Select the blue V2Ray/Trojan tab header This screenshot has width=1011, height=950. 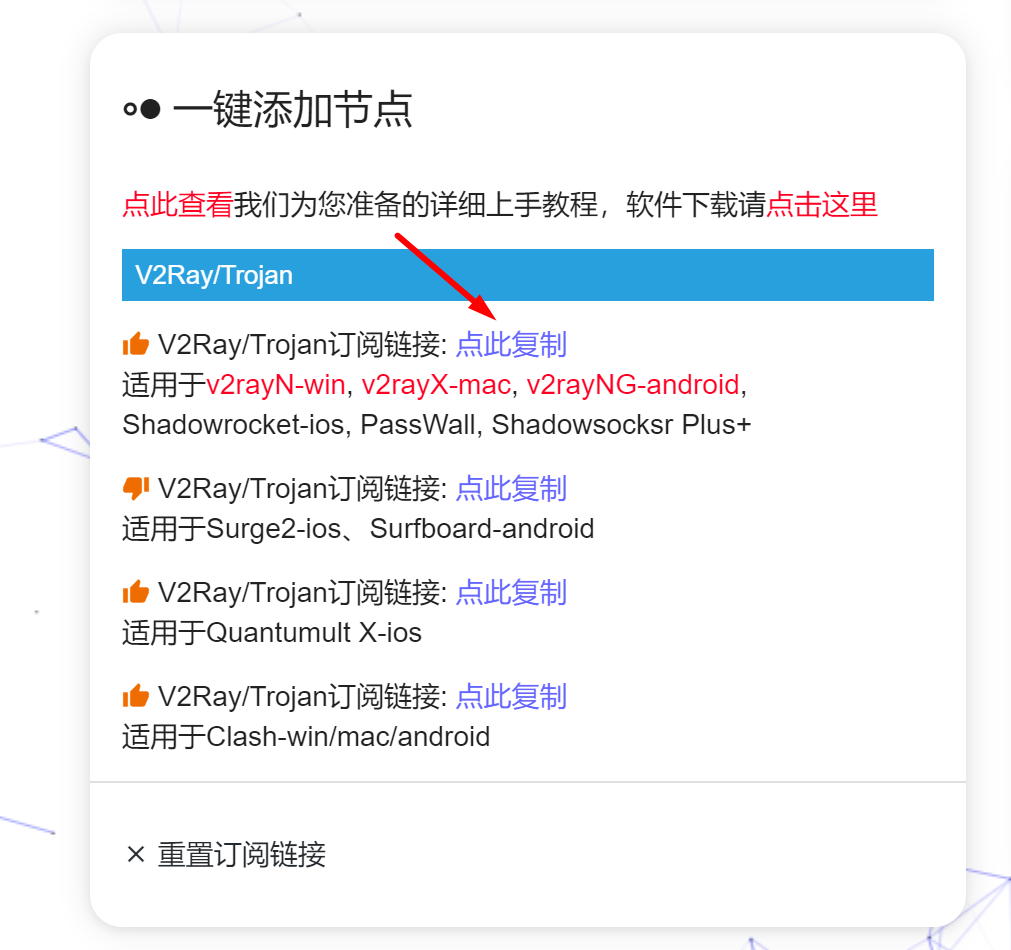[527, 275]
